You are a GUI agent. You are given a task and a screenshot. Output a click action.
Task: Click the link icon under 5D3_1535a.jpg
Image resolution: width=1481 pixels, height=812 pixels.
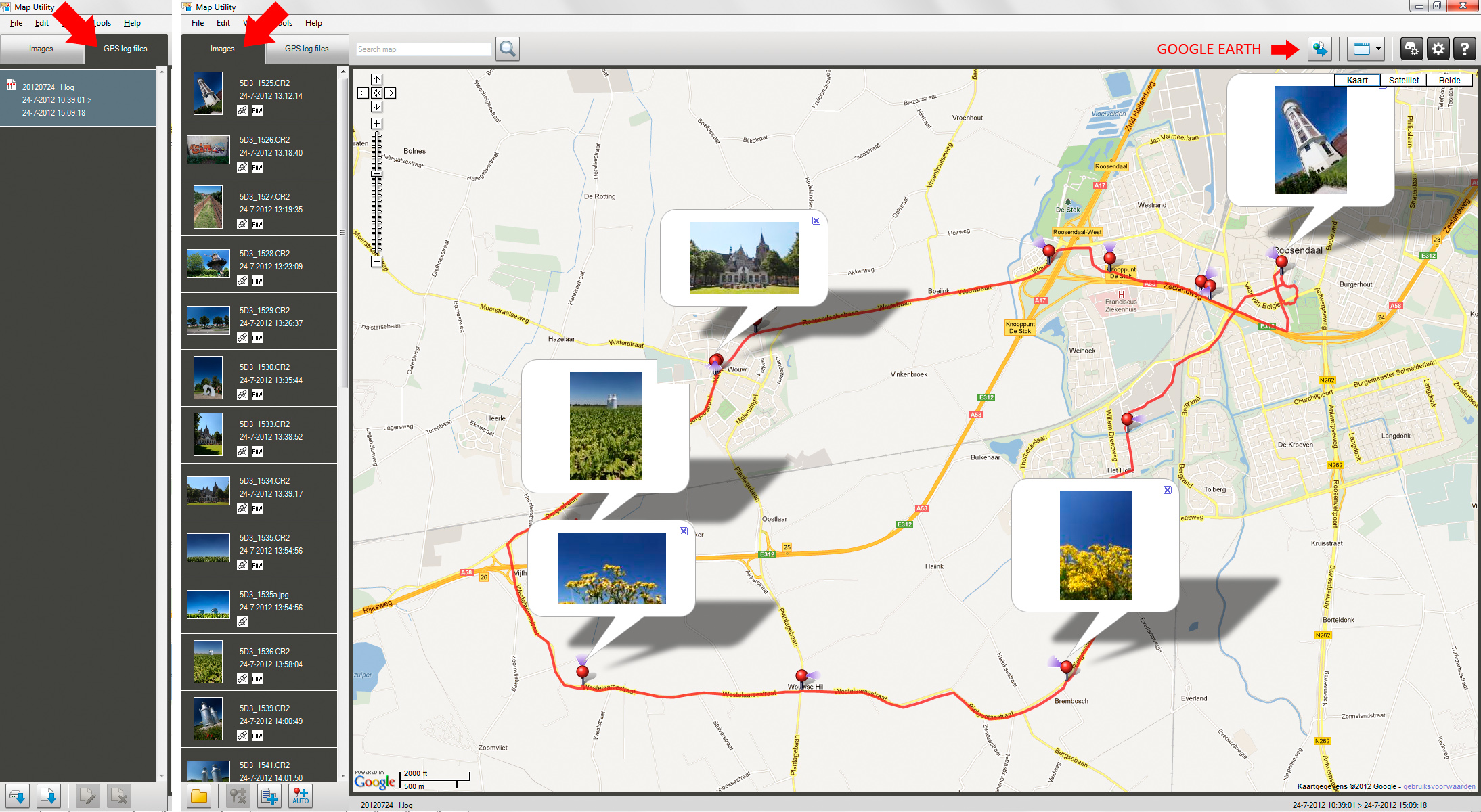coord(242,622)
